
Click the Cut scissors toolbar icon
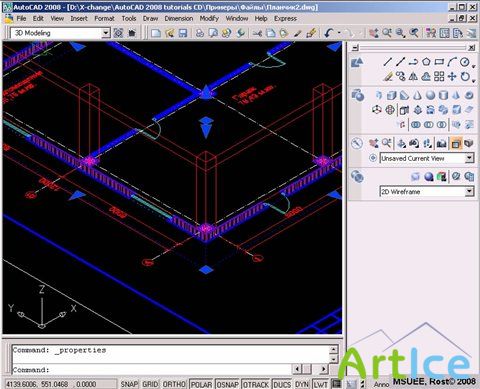[x=257, y=33]
